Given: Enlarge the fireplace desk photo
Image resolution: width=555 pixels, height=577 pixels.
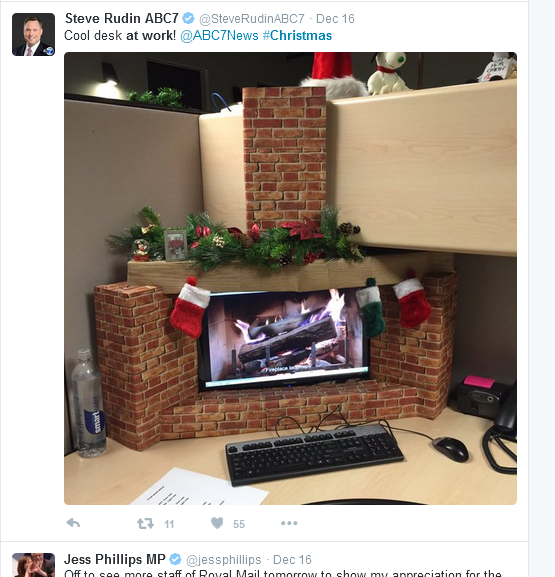Looking at the screenshot, I should pos(290,278).
